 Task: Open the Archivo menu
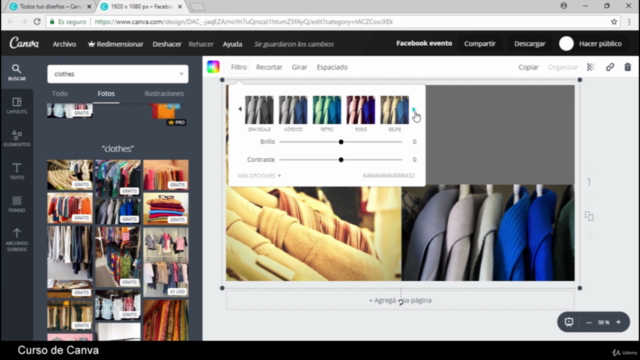(x=64, y=44)
